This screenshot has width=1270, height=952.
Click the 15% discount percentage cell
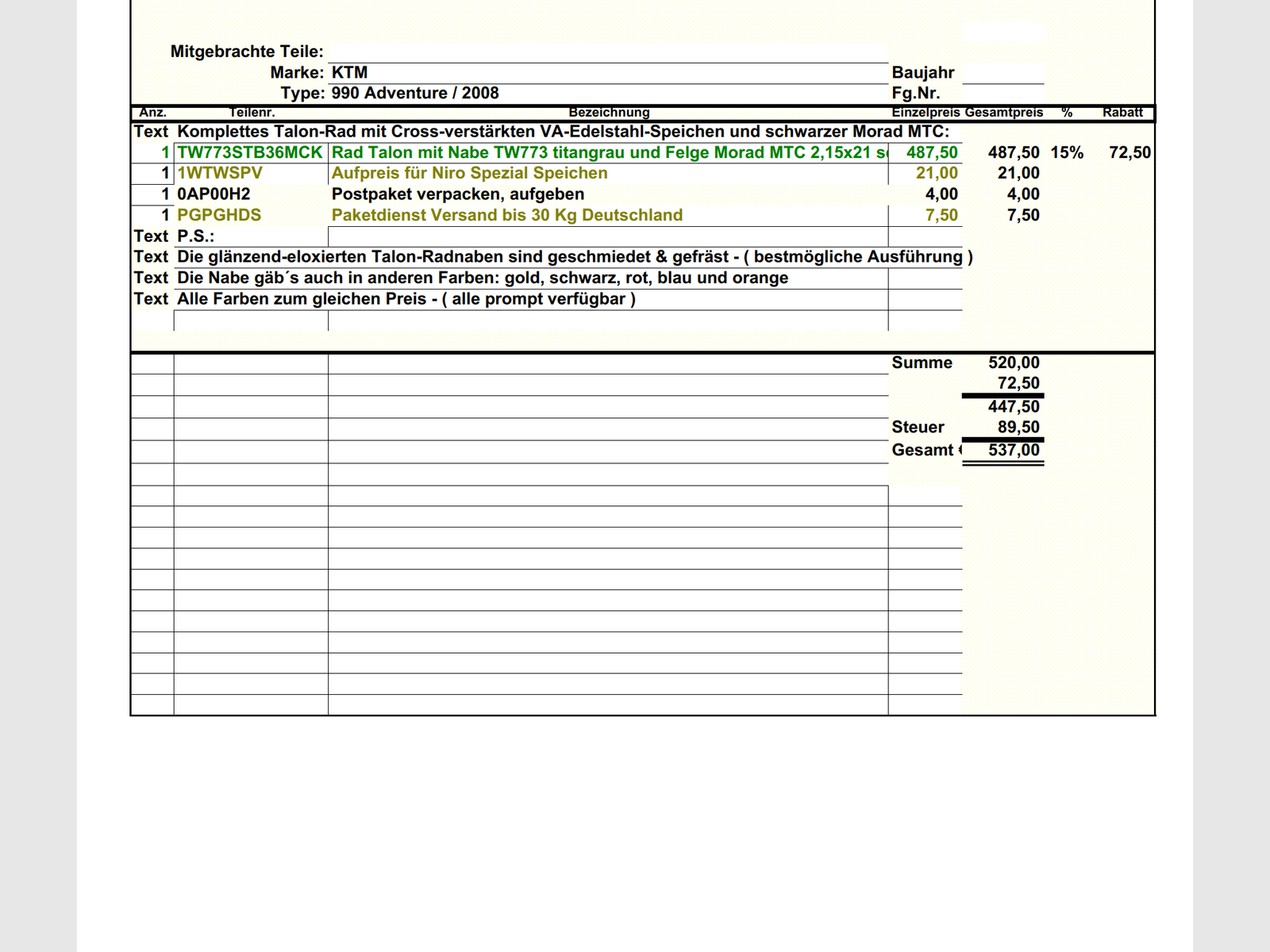pos(1067,152)
